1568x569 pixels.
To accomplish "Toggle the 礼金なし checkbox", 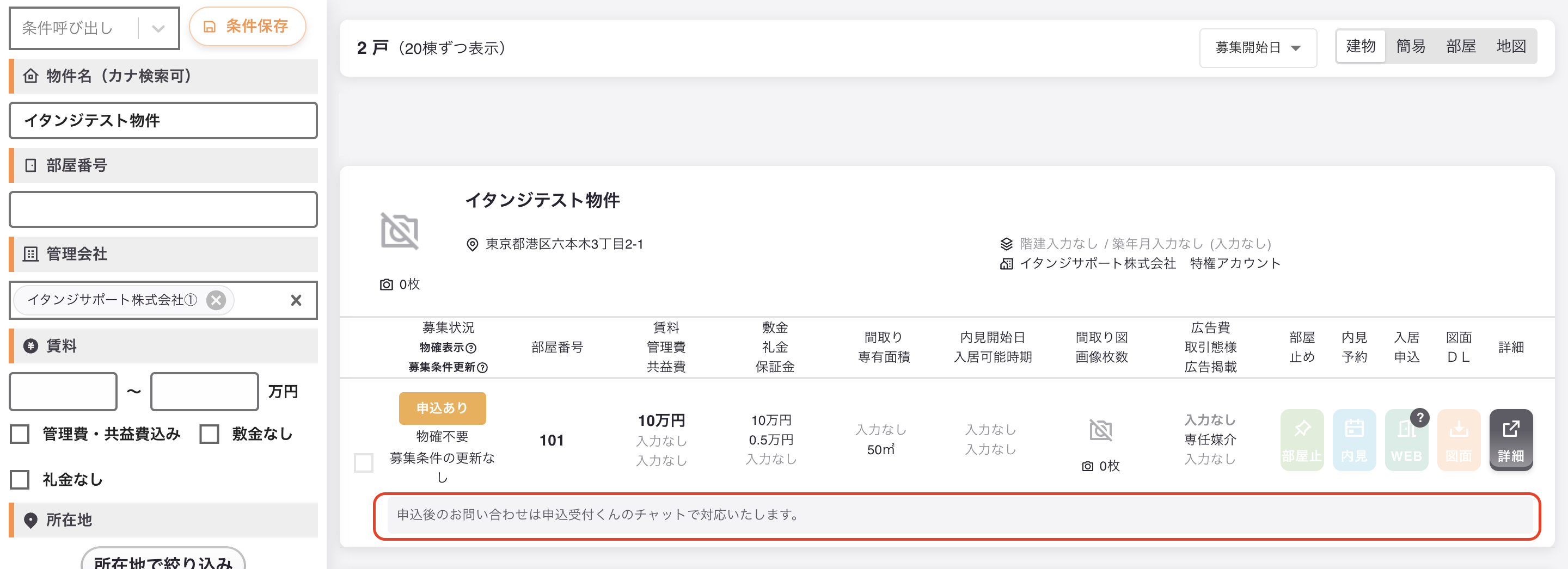I will [x=20, y=480].
